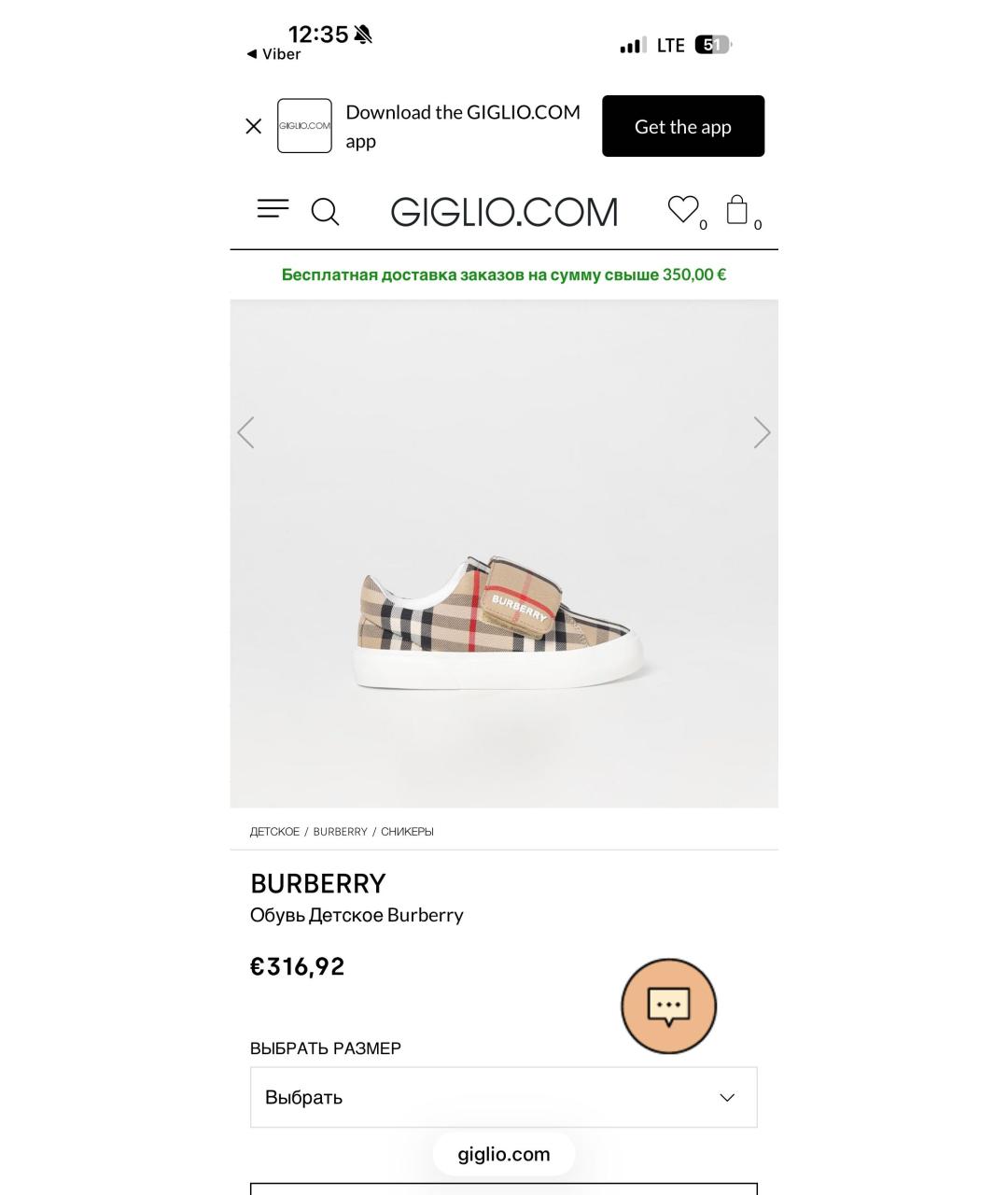Open the BURBERRY breadcrumb link
This screenshot has height=1195, width=1008.
click(x=340, y=831)
